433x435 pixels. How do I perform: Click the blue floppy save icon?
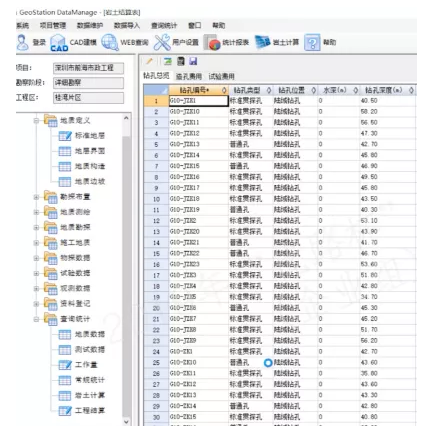click(193, 61)
